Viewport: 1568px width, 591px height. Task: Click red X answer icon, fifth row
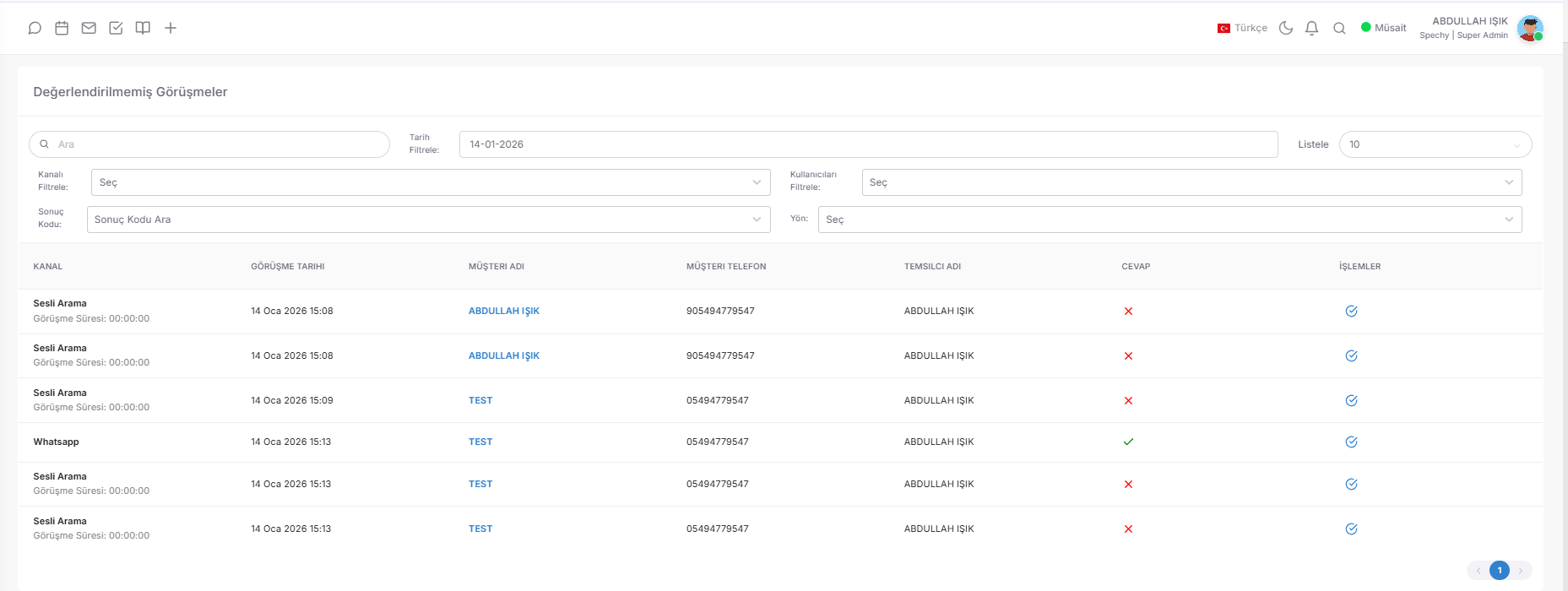pos(1128,485)
